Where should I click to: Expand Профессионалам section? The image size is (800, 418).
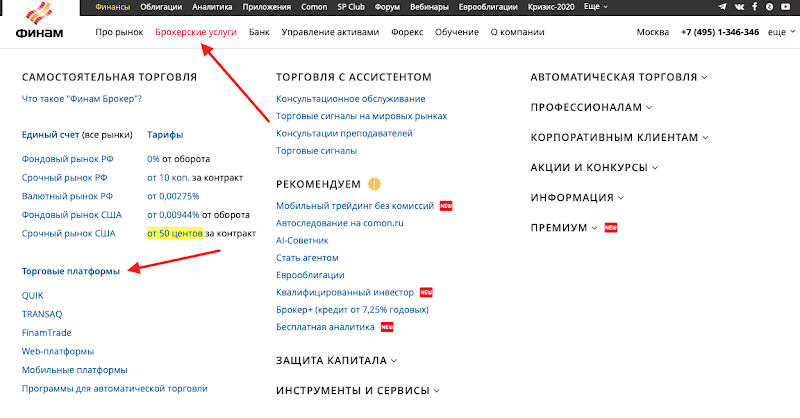tap(591, 107)
